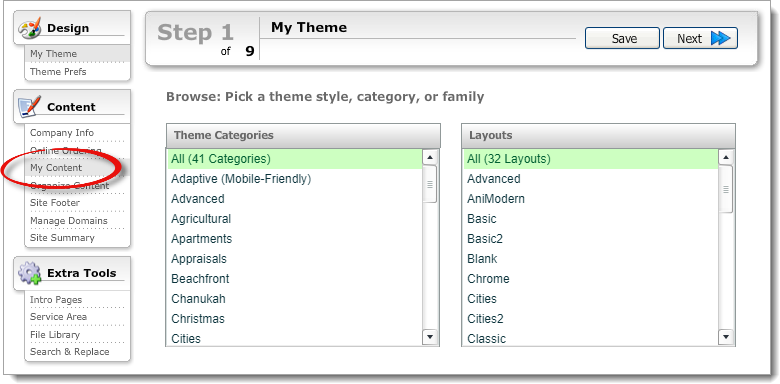Go to Manage Domains page

pos(69,220)
